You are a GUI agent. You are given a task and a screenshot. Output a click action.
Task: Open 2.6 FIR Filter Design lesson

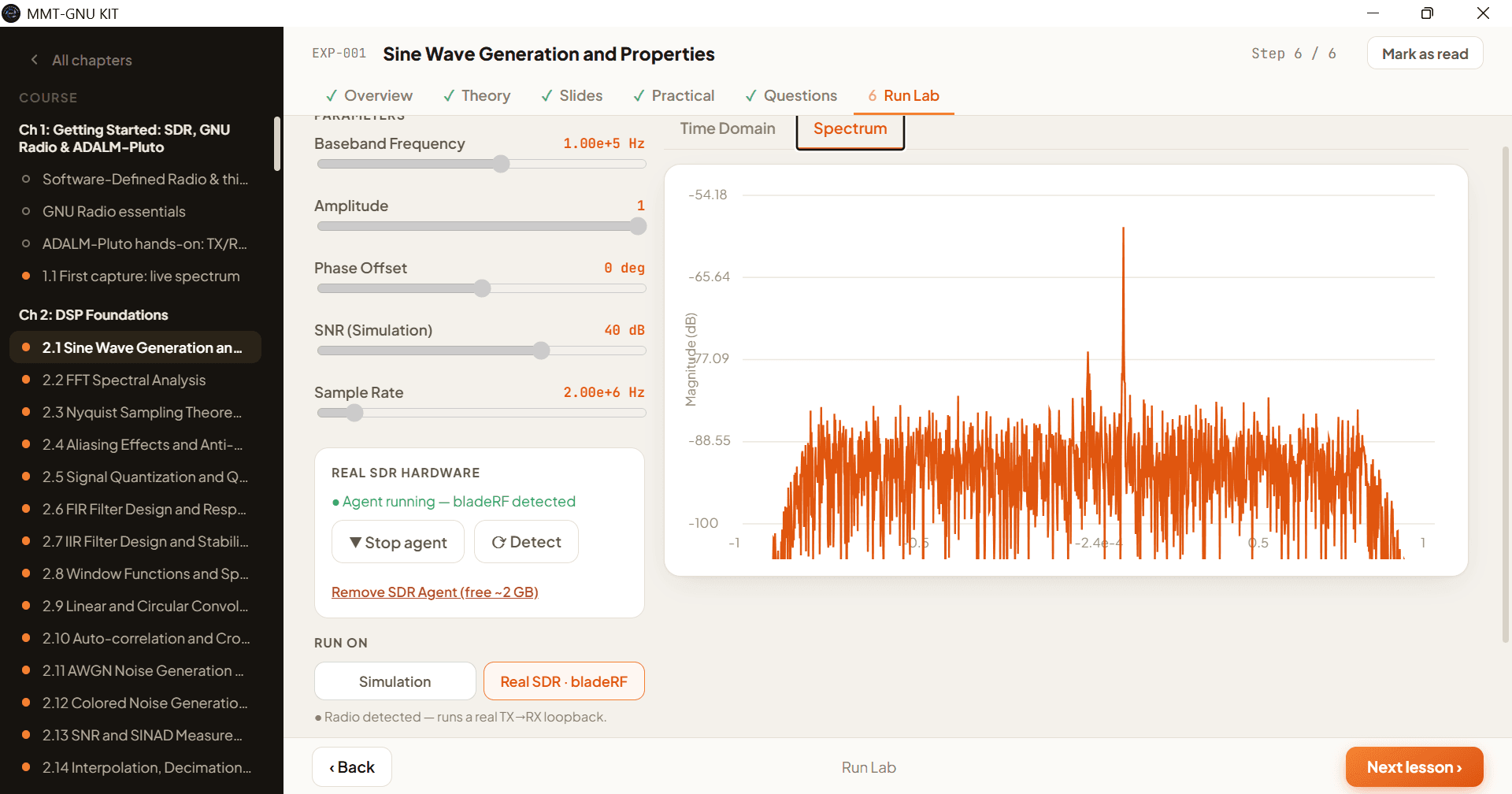point(135,509)
